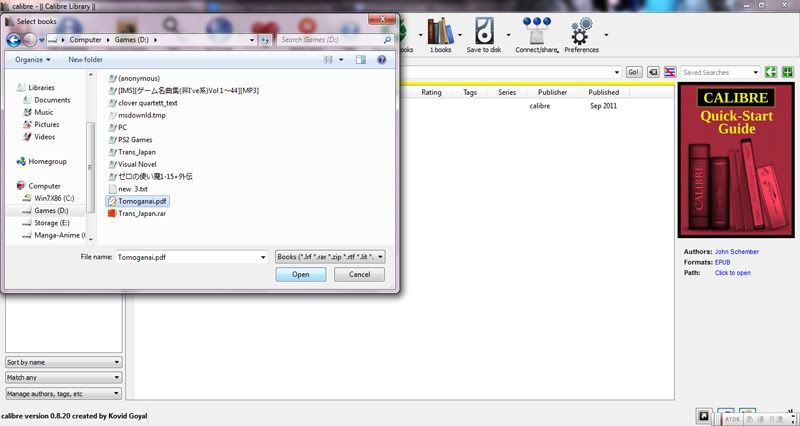Click the New folder button
Image resolution: width=800 pixels, height=426 pixels.
point(85,60)
